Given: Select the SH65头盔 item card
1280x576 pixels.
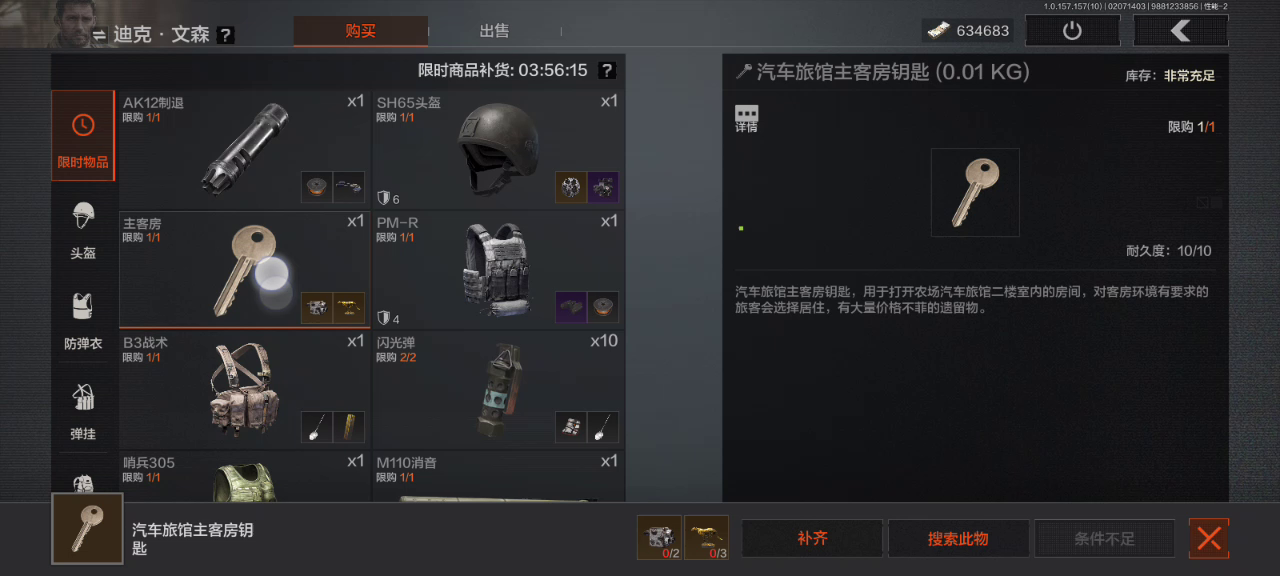Looking at the screenshot, I should 498,148.
